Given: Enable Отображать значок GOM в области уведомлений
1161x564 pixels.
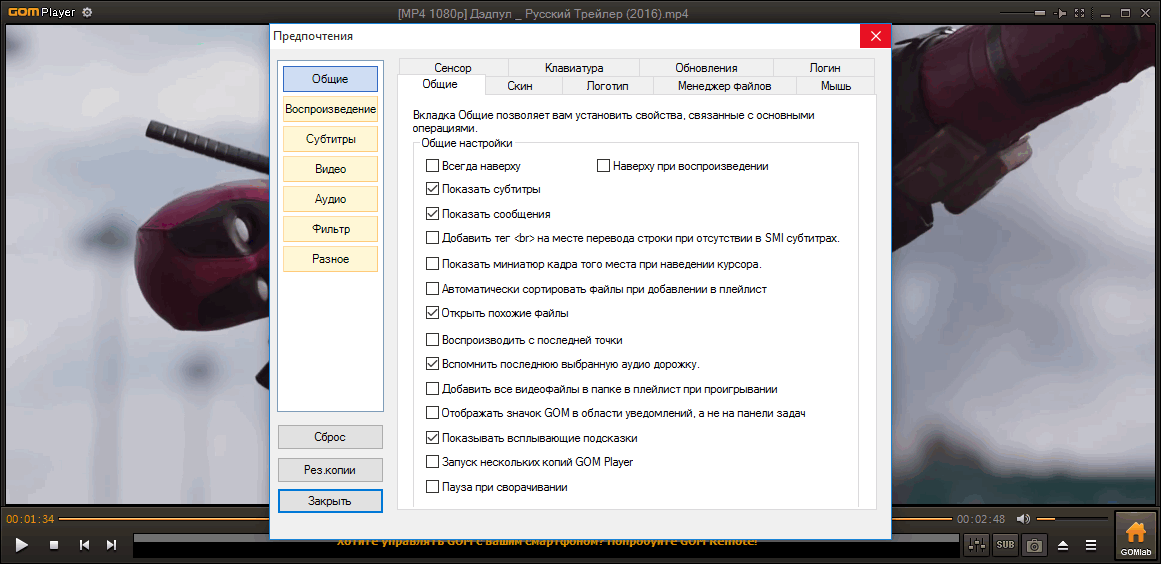Looking at the screenshot, I should tap(432, 413).
